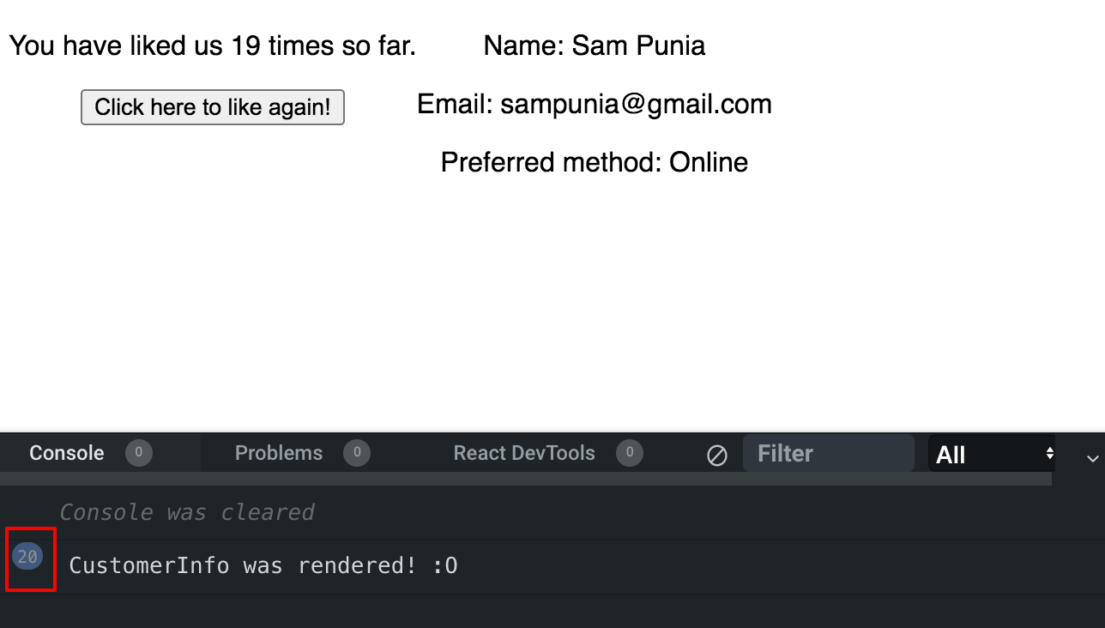Switch to the Console tab
This screenshot has width=1105, height=628.
coord(66,453)
